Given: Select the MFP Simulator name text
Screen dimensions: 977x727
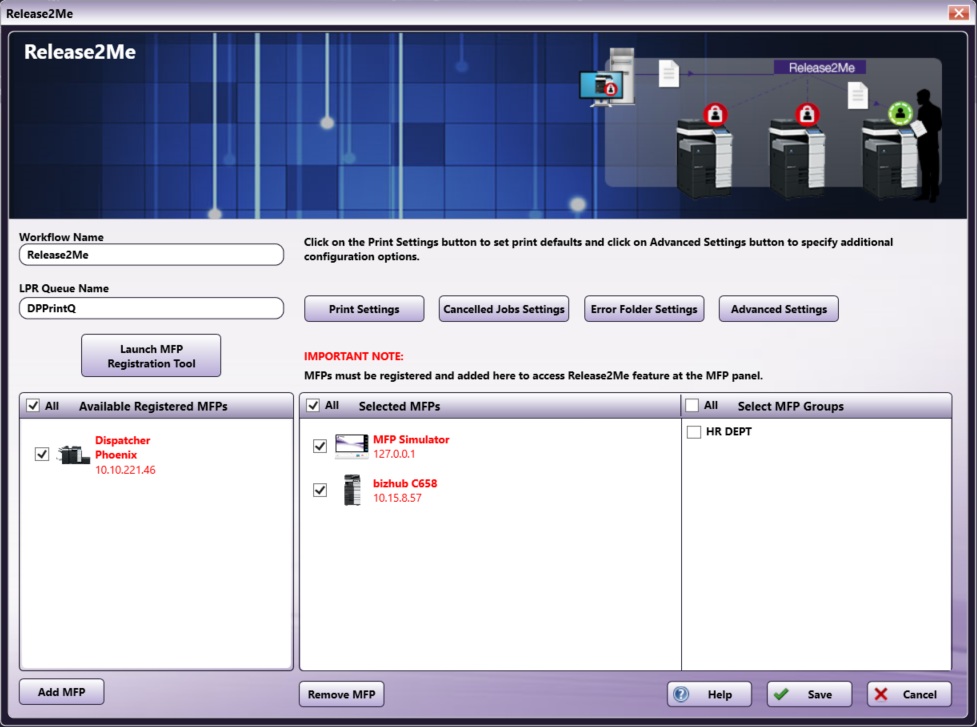Looking at the screenshot, I should click(x=411, y=439).
